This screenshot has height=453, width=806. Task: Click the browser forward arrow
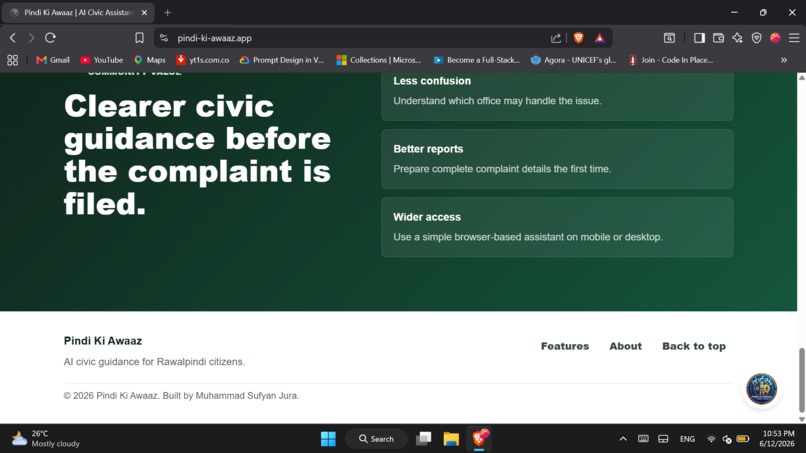point(31,38)
